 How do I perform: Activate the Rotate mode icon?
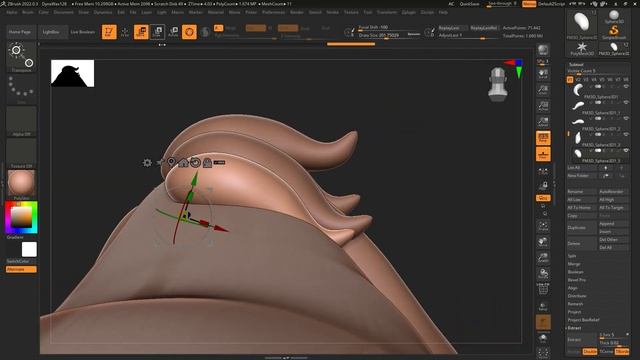point(173,32)
